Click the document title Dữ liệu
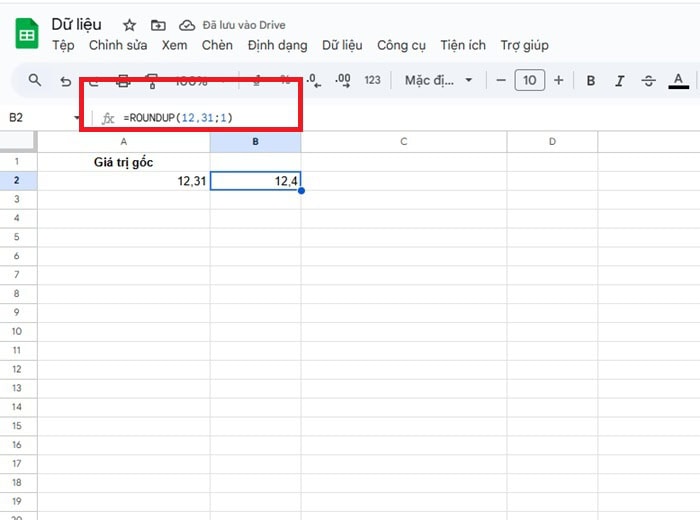The image size is (700, 520). pyautogui.click(x=76, y=25)
